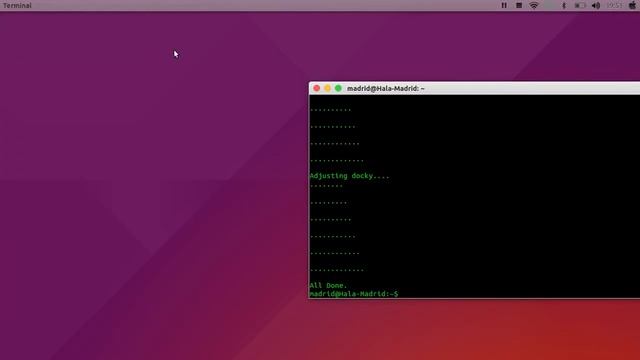Open the battery status indicator
The height and width of the screenshot is (360, 640).
click(x=580, y=5)
